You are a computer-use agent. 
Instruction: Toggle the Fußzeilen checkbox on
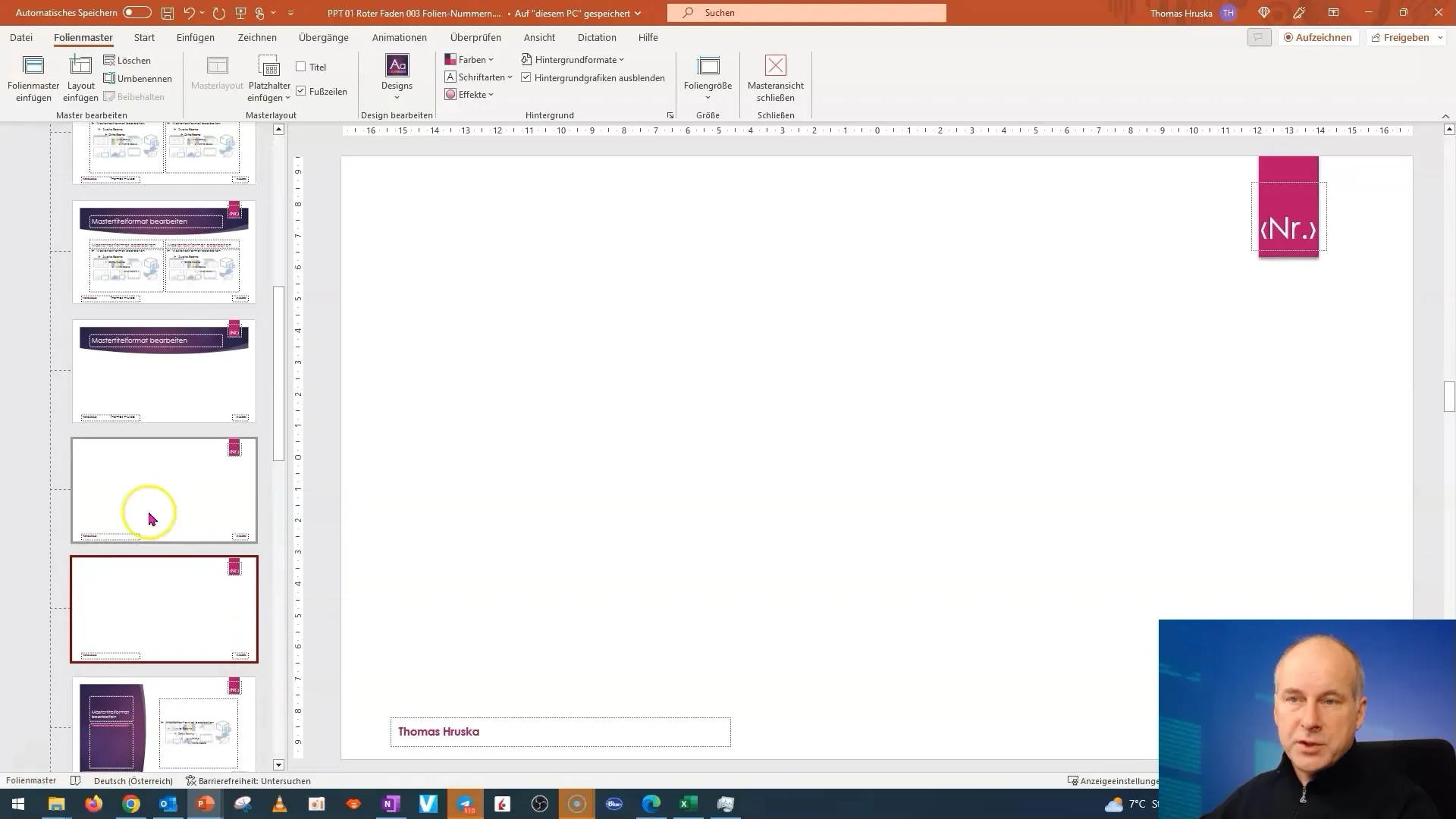pos(303,91)
